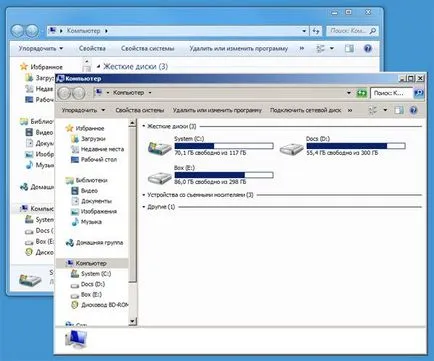This screenshot has width=434, height=361.
Task: Click Компьютер breadcrumb in back window address bar
Action: tap(83, 31)
